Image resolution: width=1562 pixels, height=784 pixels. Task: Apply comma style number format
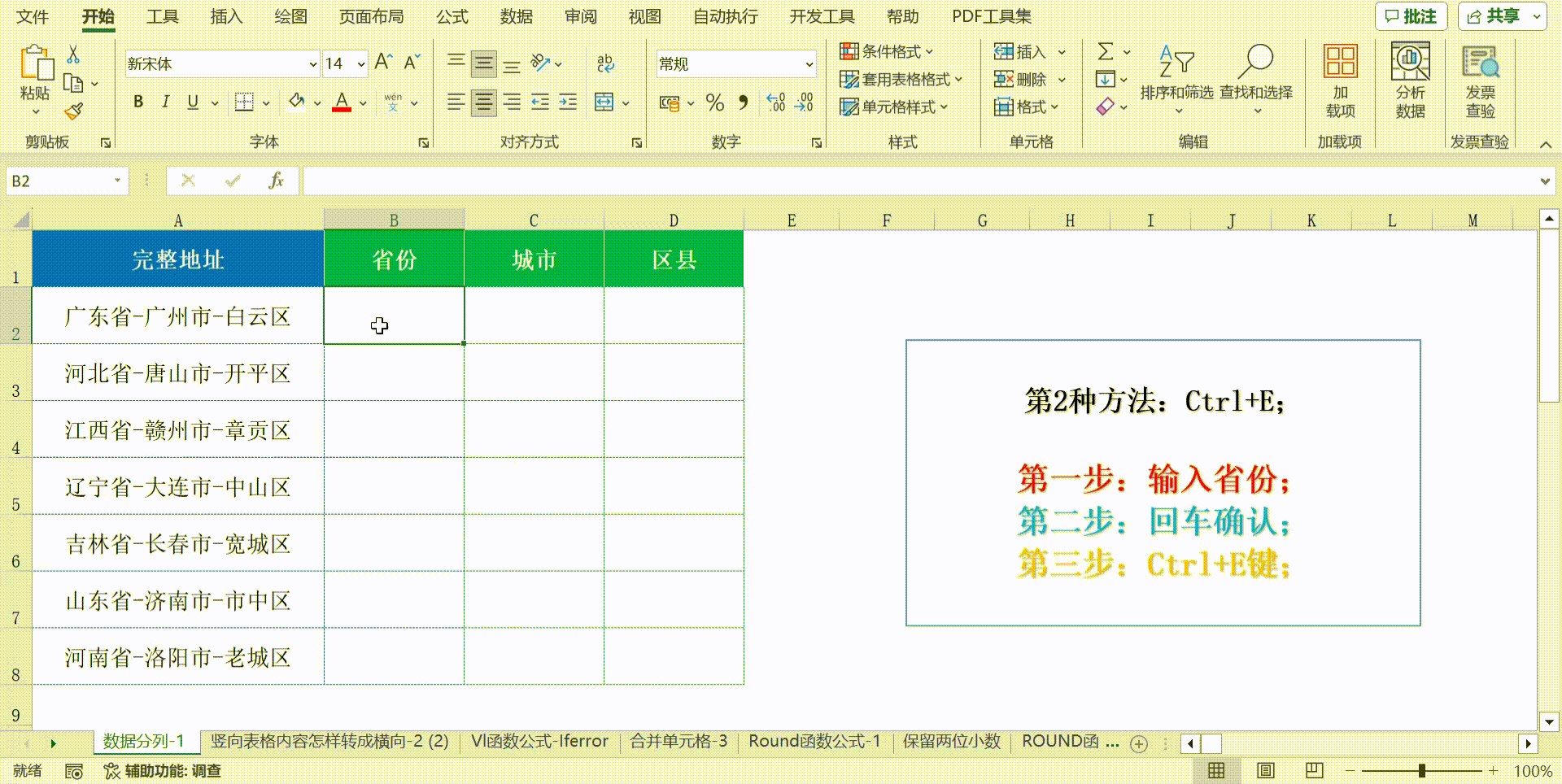[744, 102]
